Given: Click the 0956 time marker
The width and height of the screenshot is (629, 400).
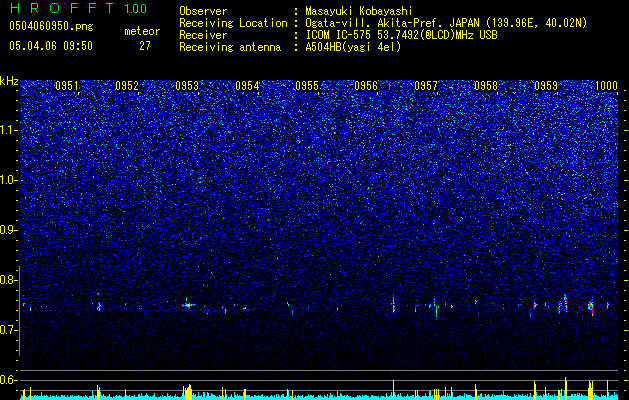Looking at the screenshot, I should pyautogui.click(x=366, y=86).
